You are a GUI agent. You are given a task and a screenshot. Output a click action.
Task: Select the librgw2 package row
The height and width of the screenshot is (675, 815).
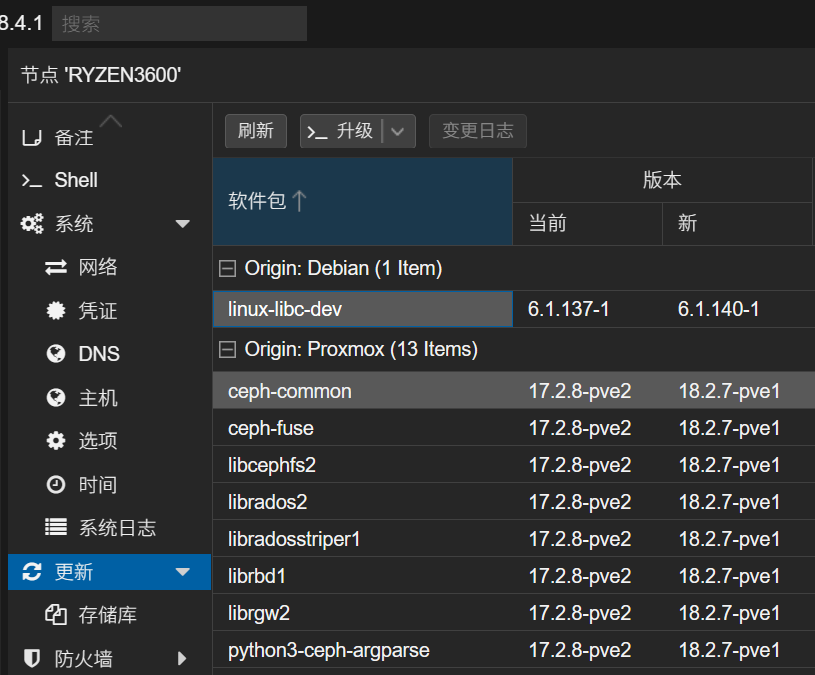tap(514, 613)
